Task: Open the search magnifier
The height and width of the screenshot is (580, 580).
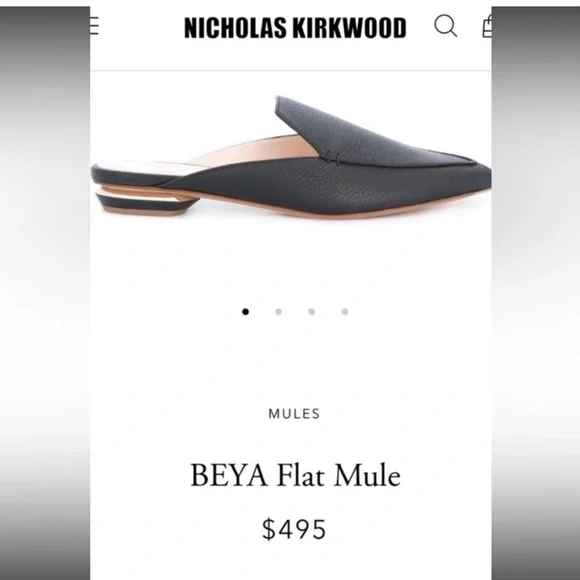Action: point(445,26)
